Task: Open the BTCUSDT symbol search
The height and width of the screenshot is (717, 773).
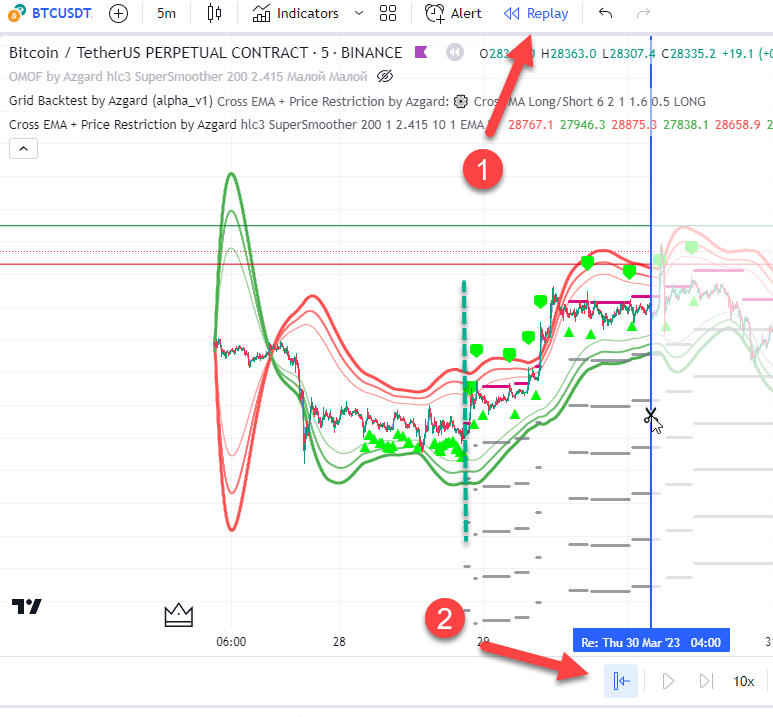Action: [x=62, y=13]
